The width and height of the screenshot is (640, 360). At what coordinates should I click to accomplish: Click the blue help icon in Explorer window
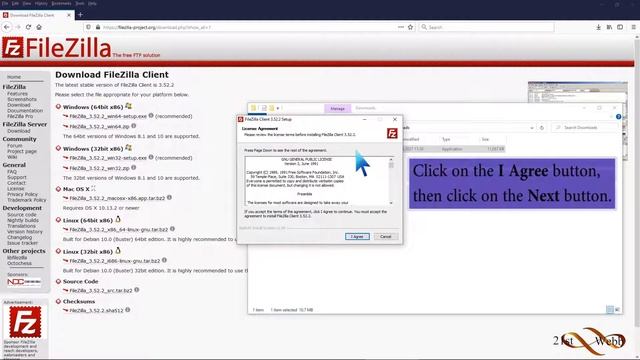[618, 117]
